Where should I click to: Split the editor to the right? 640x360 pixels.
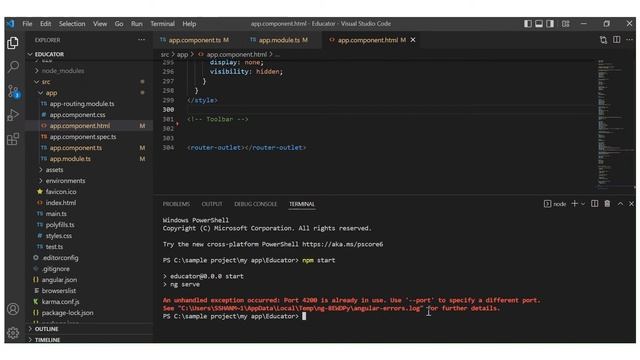pyautogui.click(x=617, y=40)
